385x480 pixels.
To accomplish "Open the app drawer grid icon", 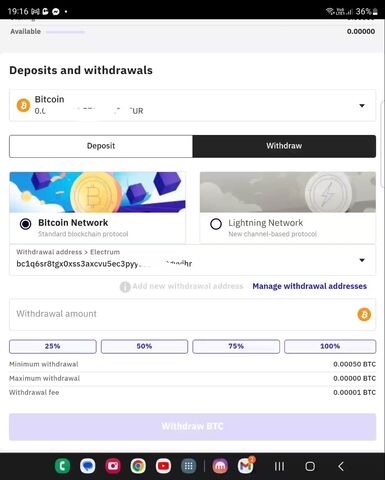I will tap(188, 466).
